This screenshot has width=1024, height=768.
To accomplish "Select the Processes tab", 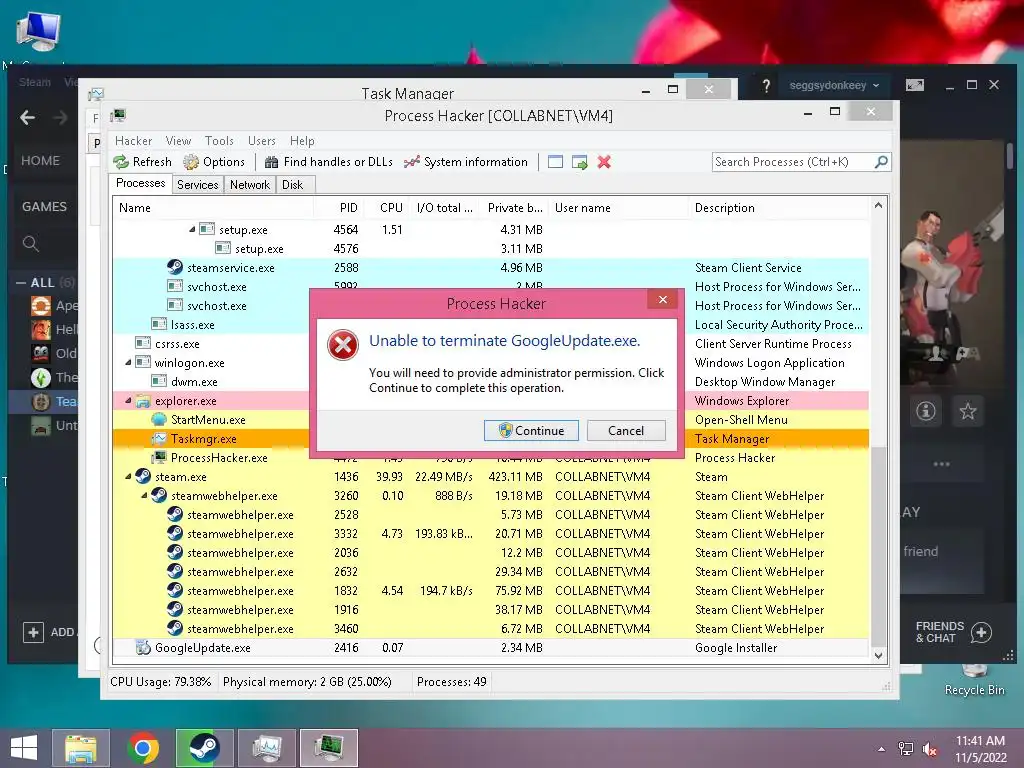I will point(140,184).
